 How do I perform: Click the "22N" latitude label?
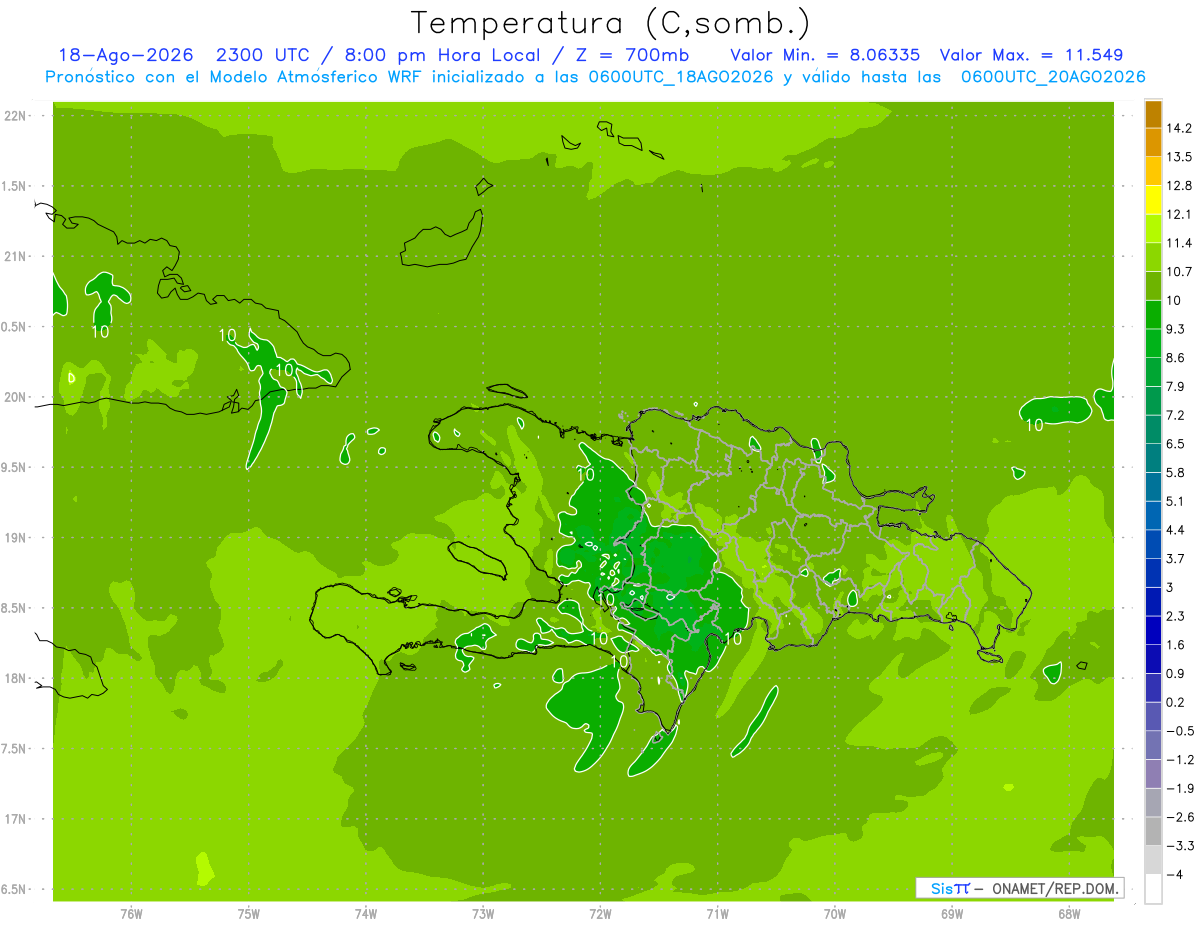click(16, 116)
